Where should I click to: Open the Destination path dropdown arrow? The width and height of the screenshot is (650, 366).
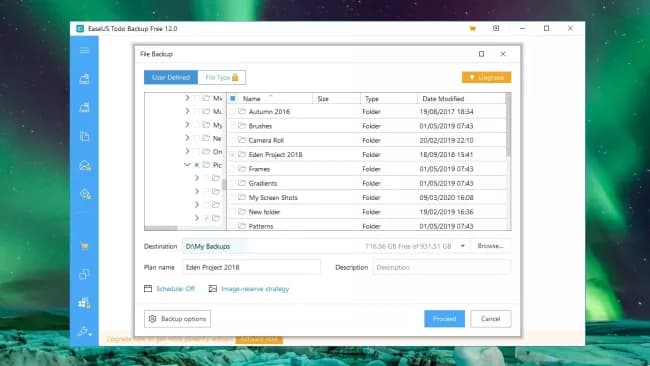click(x=463, y=246)
